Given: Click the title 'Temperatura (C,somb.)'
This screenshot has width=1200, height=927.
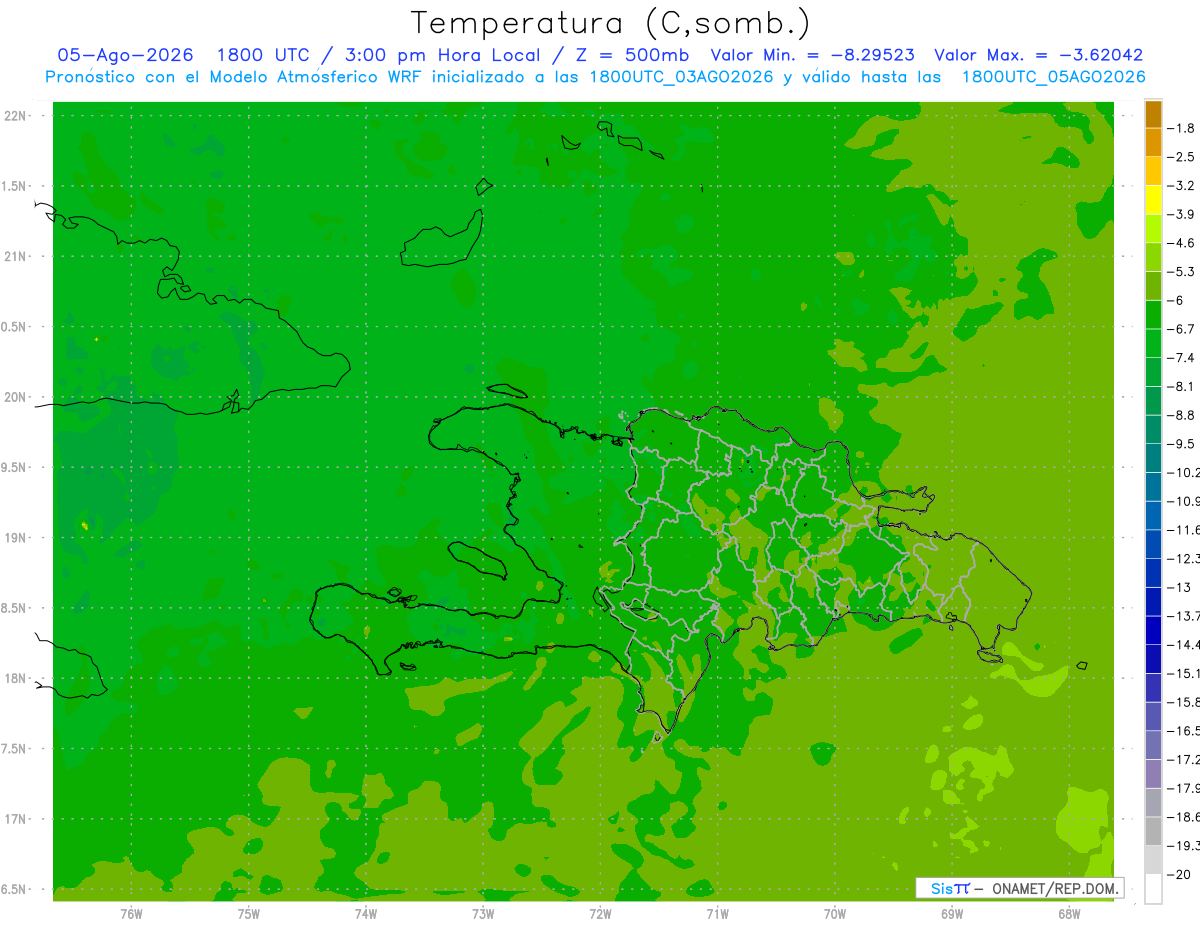Looking at the screenshot, I should click(x=610, y=23).
